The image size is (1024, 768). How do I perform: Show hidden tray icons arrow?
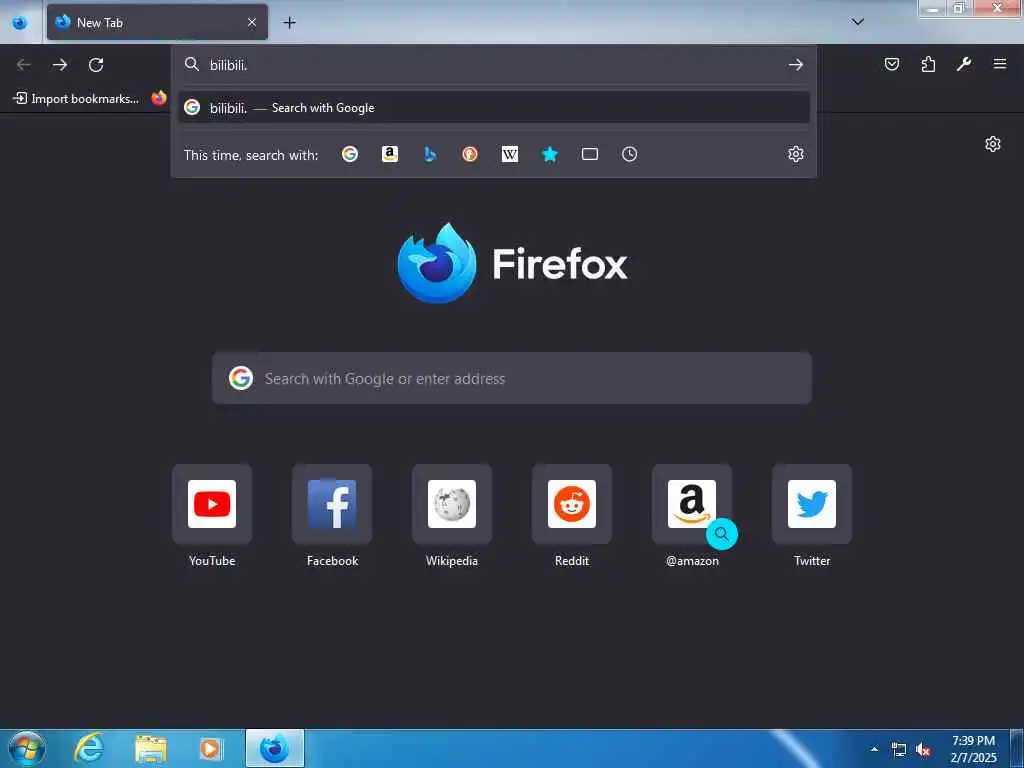874,749
